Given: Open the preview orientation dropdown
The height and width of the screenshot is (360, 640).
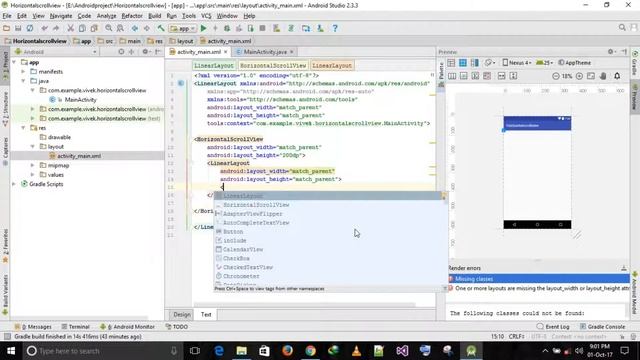Looking at the screenshot, I should click(x=489, y=63).
